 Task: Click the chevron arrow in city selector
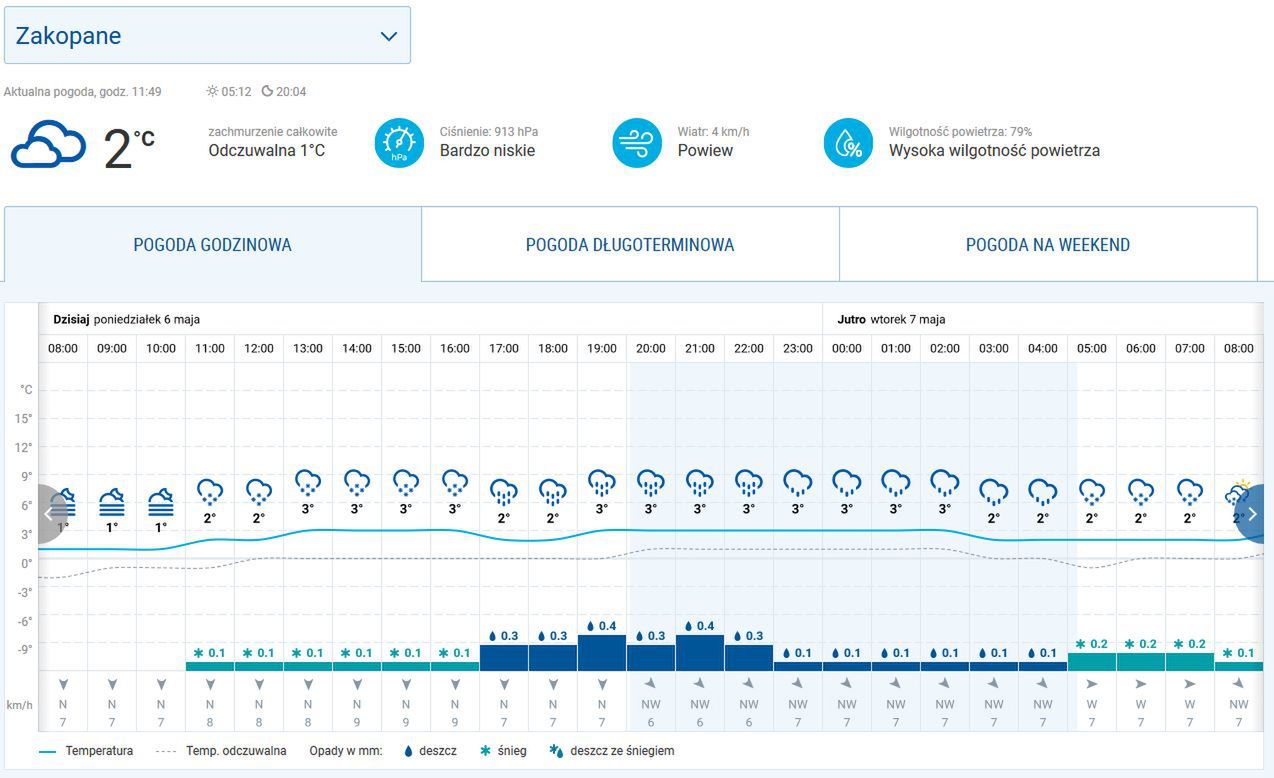(x=389, y=37)
